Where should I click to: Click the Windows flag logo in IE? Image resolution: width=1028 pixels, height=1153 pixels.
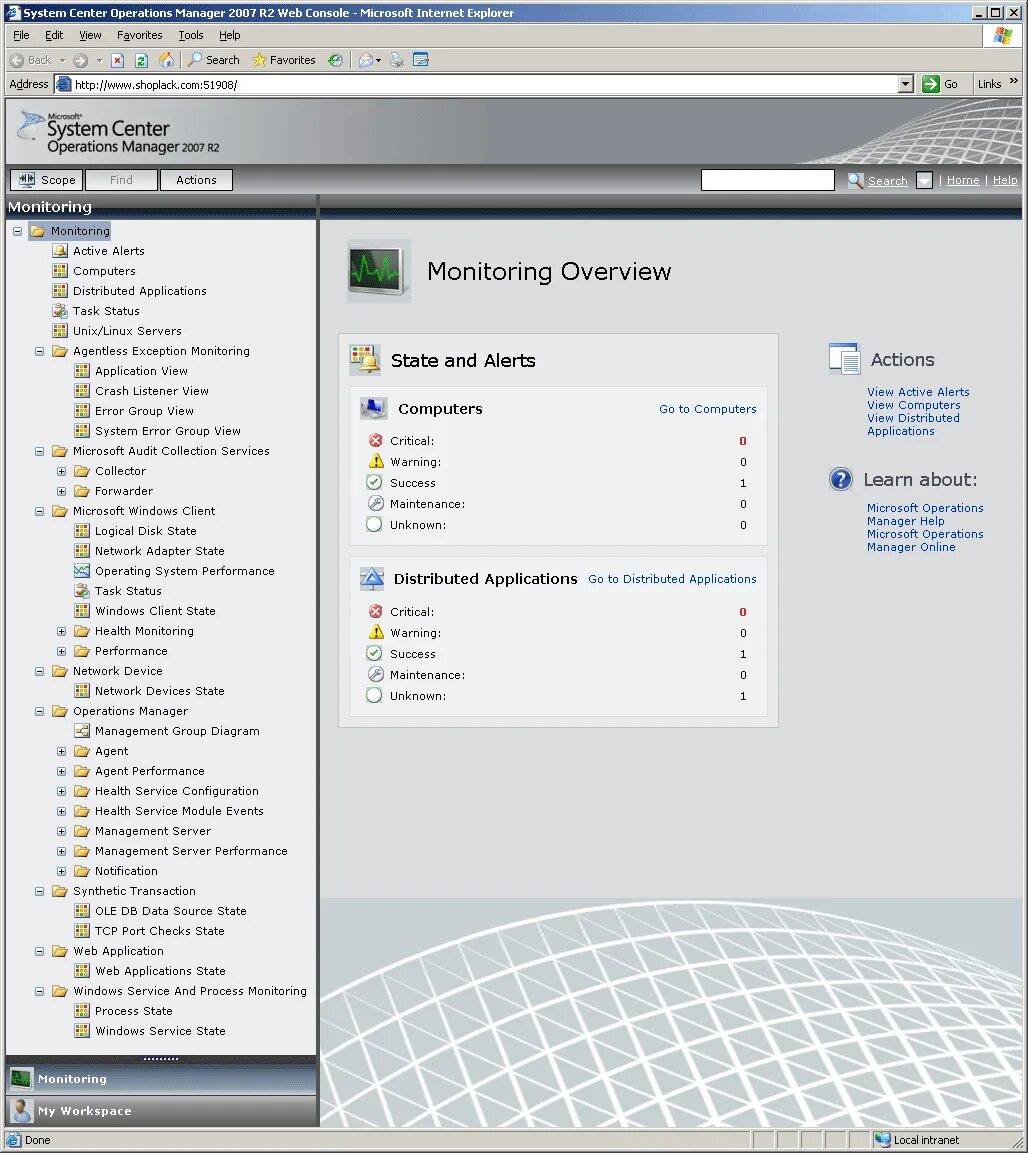click(1002, 35)
